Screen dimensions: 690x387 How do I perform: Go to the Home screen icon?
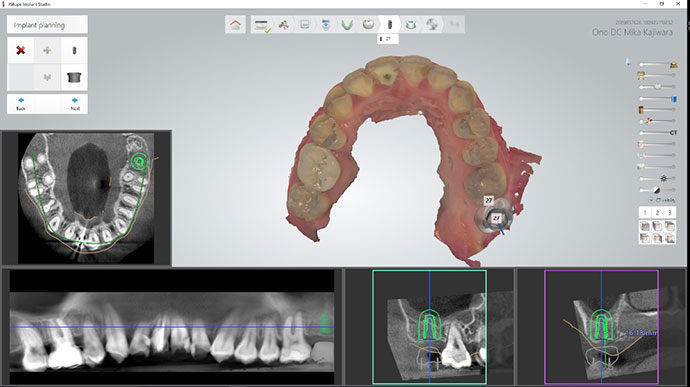(235, 25)
